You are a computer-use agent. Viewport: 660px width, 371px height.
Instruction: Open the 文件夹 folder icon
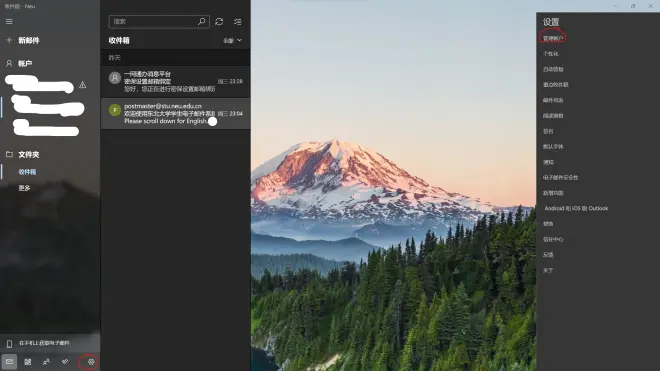click(x=9, y=154)
